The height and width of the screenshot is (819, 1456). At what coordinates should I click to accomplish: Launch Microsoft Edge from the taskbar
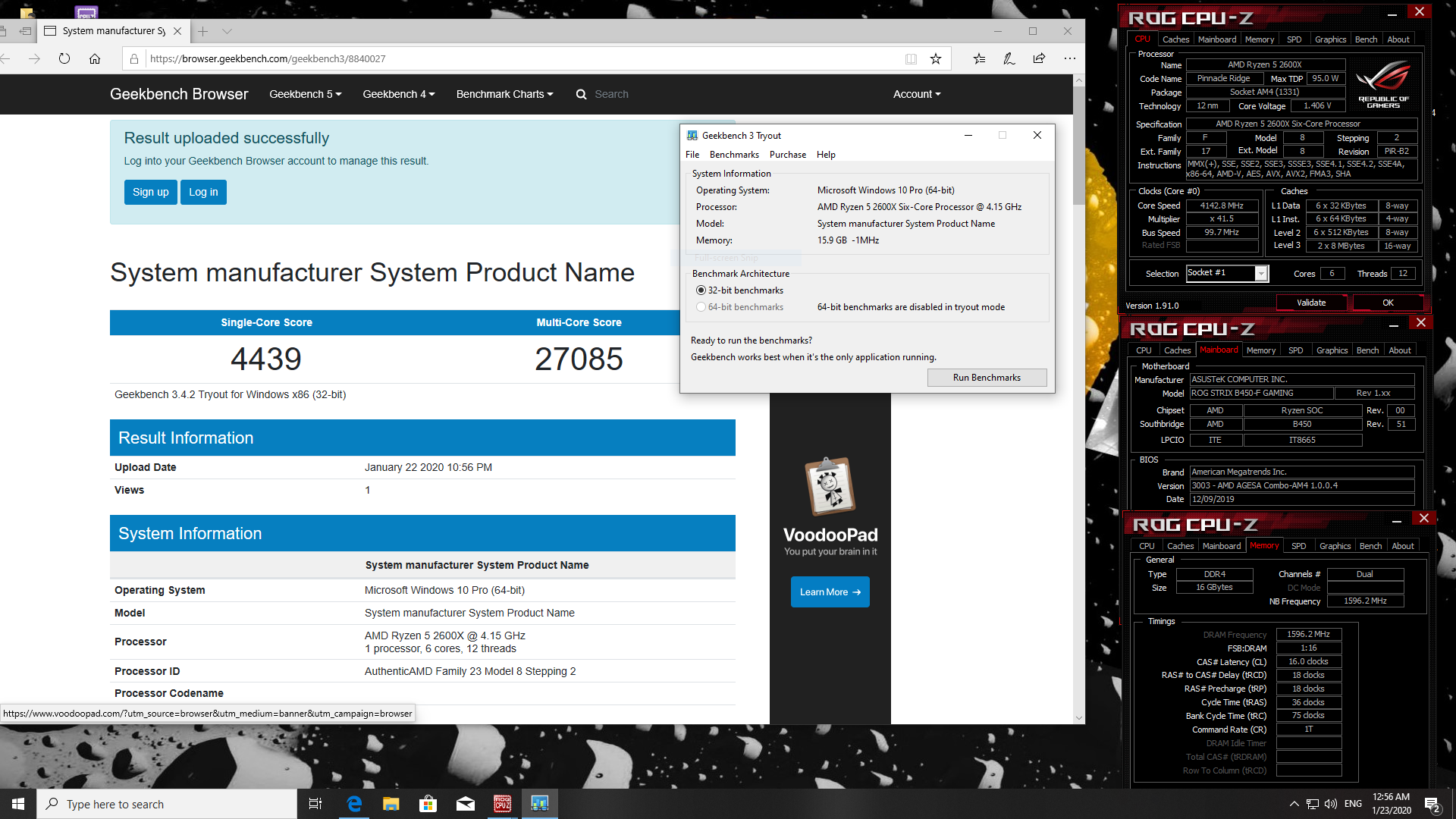pos(354,804)
